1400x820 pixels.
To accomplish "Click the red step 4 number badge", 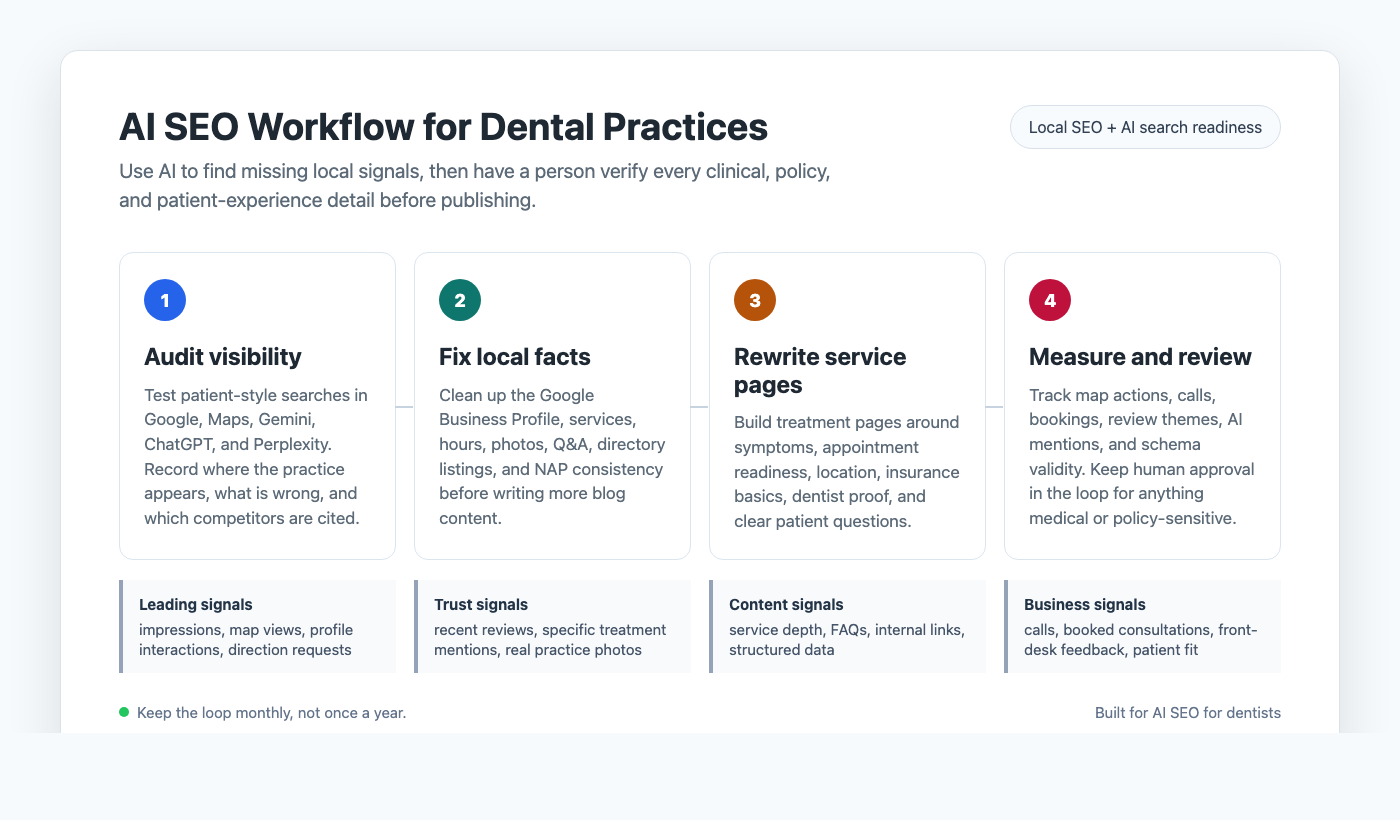I will click(x=1050, y=300).
